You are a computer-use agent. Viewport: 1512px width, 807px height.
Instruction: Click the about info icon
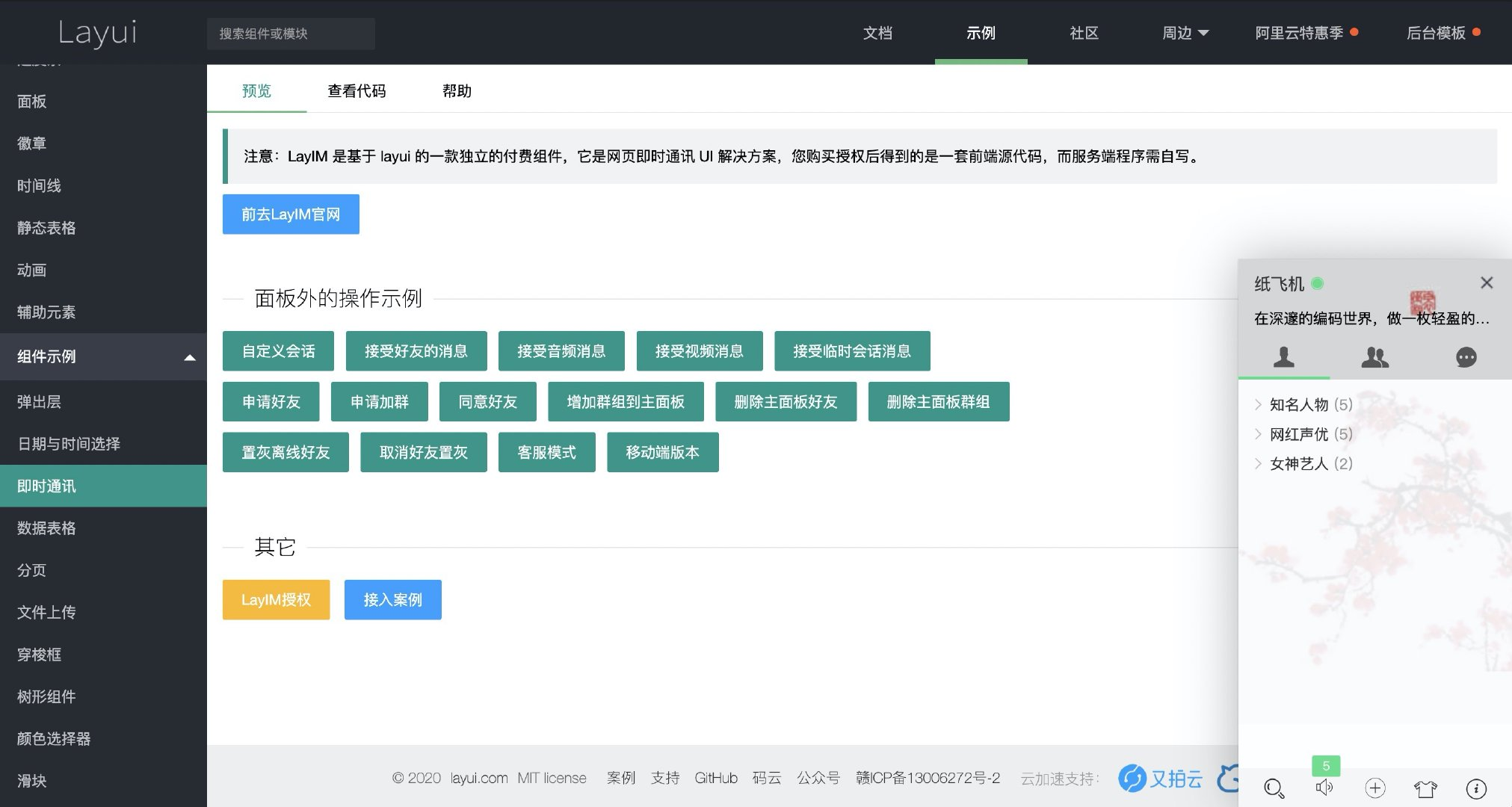pos(1476,788)
